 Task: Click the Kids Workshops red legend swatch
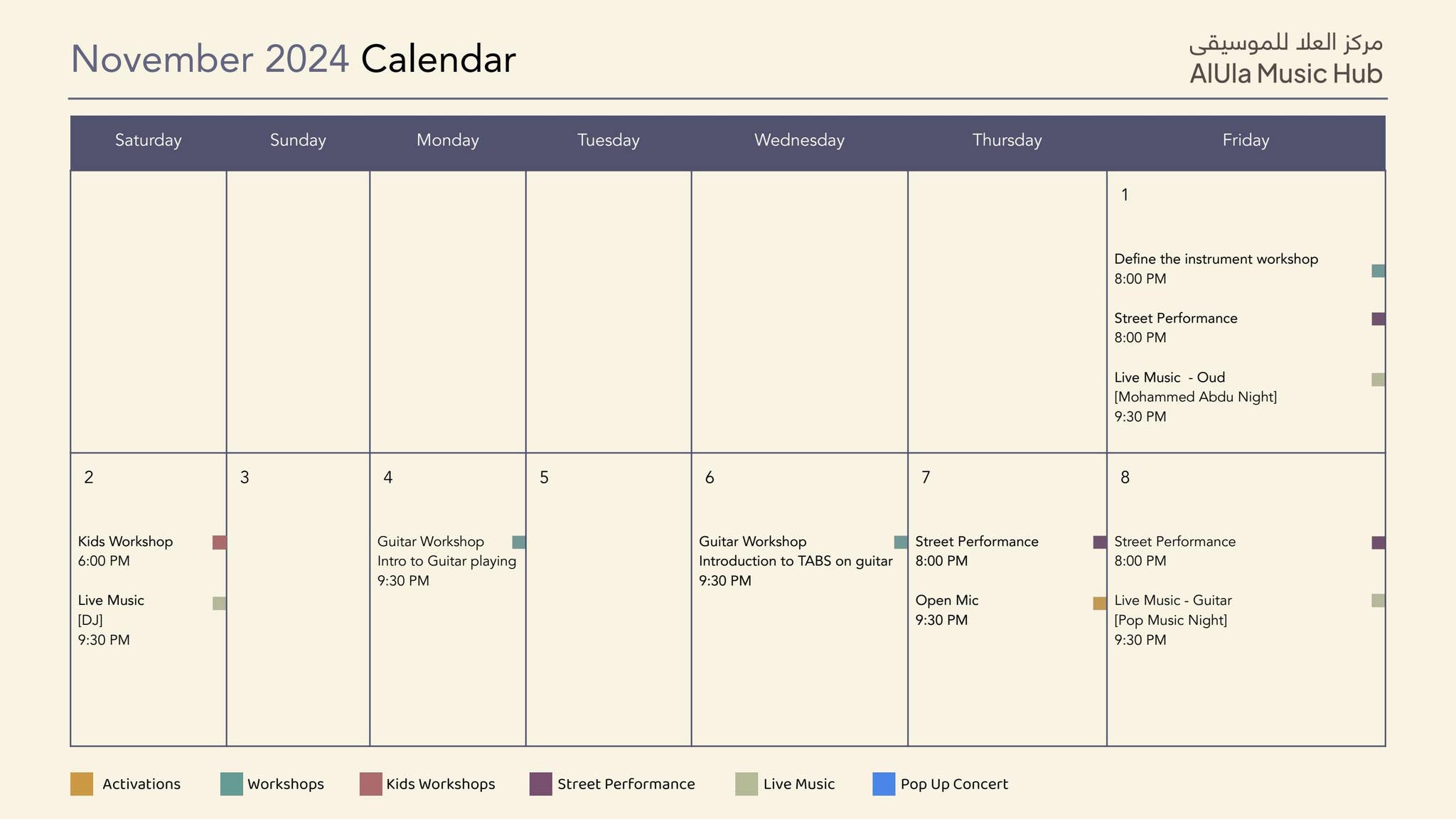[x=370, y=783]
